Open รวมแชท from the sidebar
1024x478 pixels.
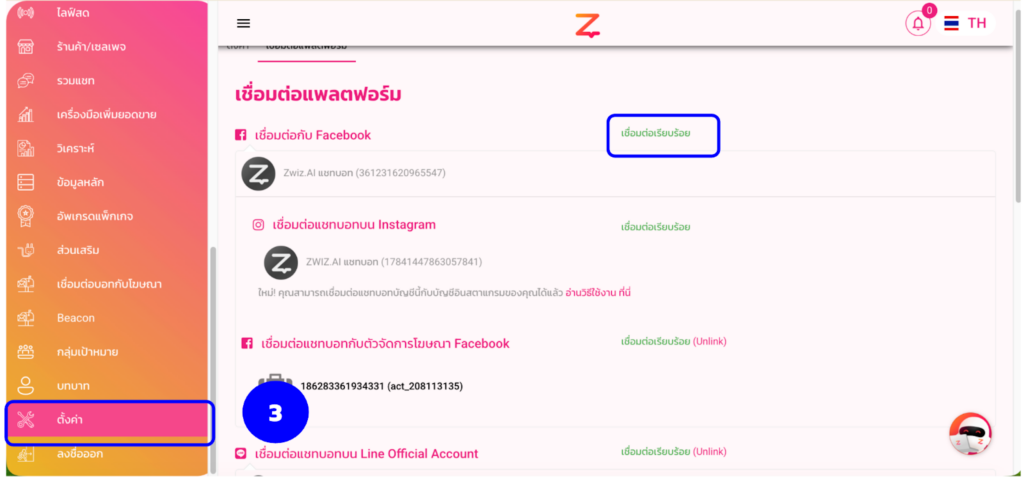(75, 81)
